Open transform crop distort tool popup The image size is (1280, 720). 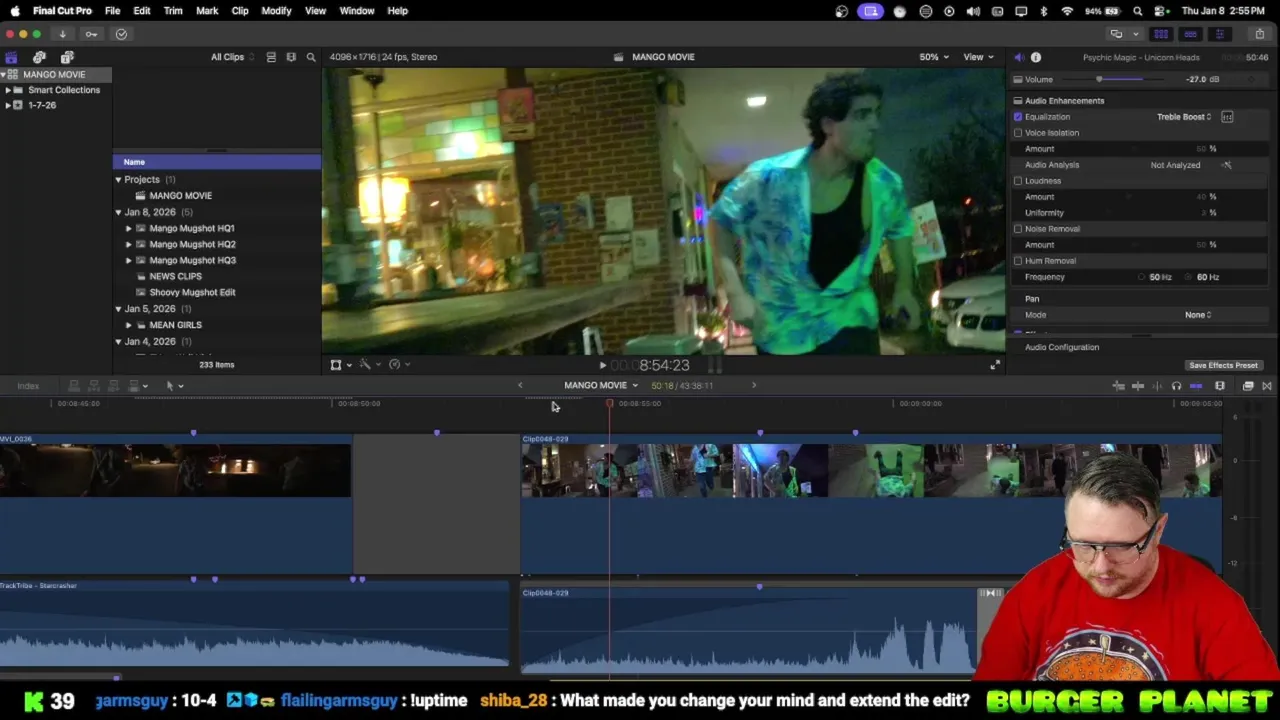340,365
